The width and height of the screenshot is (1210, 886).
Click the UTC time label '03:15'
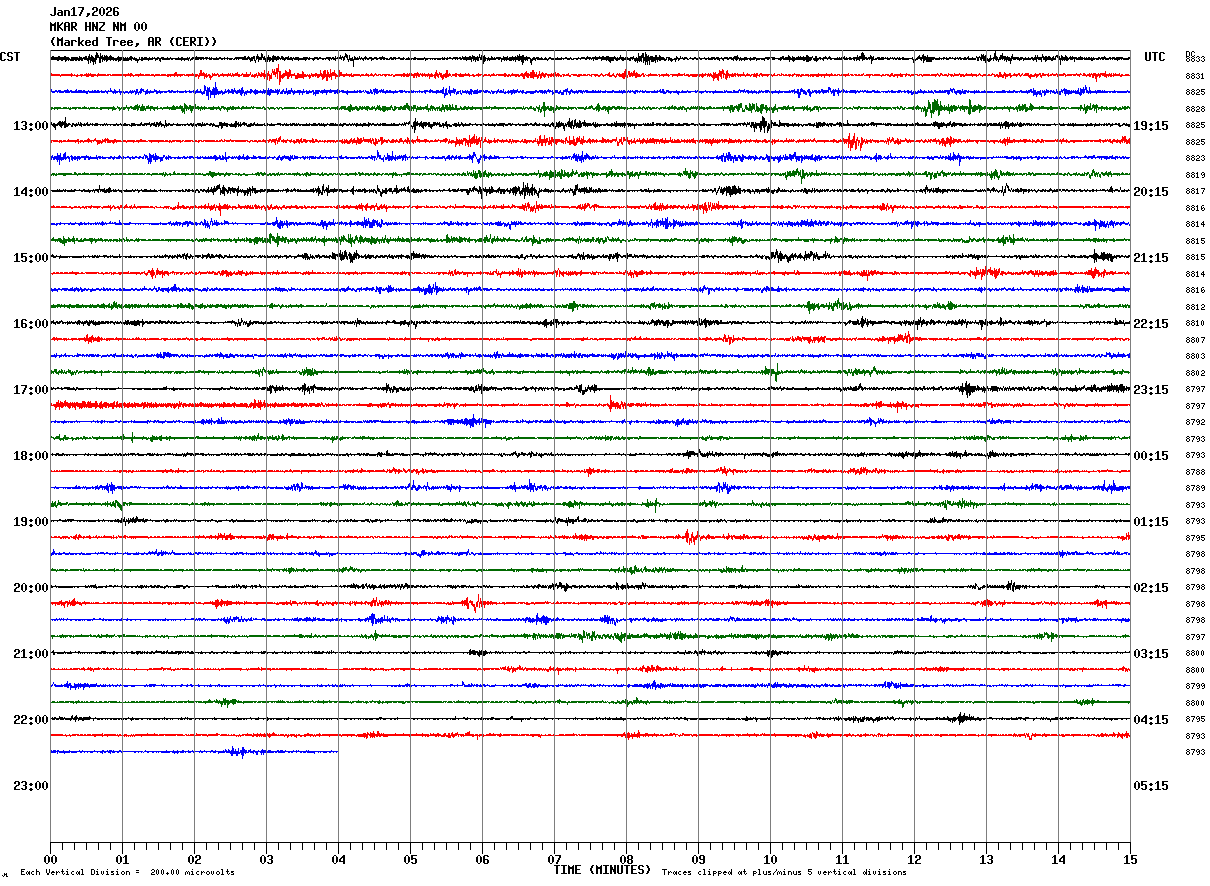pyautogui.click(x=1151, y=654)
